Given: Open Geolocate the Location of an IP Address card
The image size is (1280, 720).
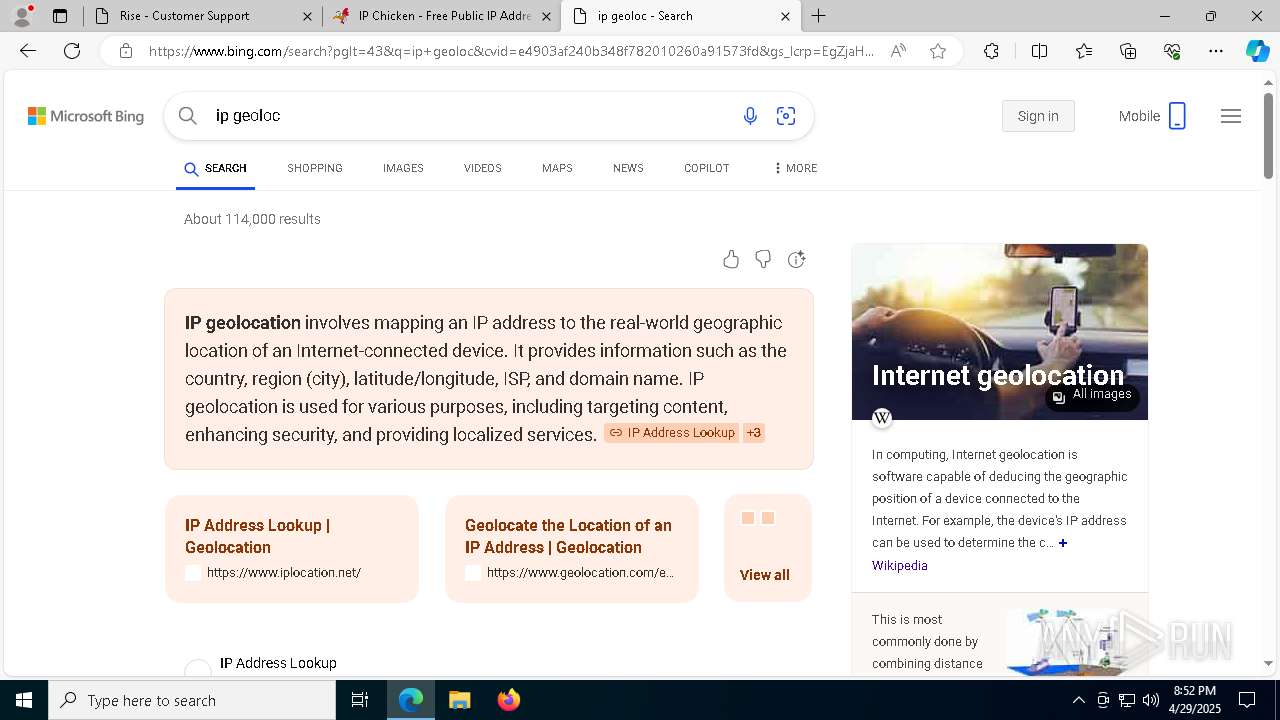Looking at the screenshot, I should click(572, 549).
